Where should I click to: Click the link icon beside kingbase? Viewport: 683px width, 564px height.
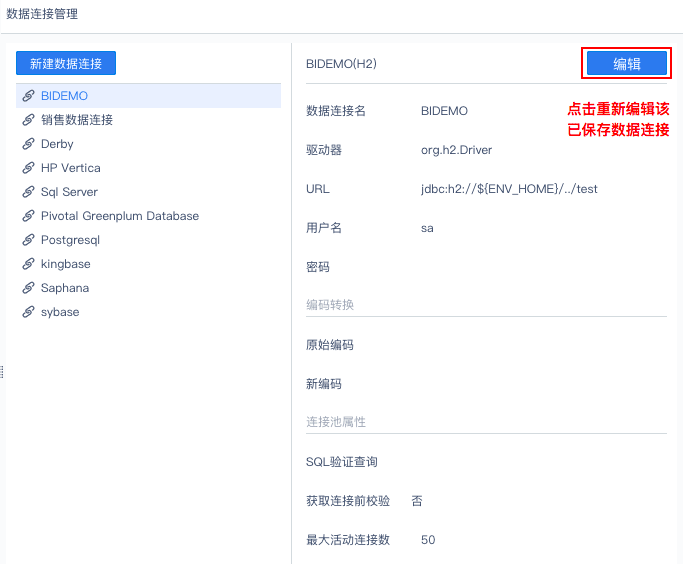point(28,264)
